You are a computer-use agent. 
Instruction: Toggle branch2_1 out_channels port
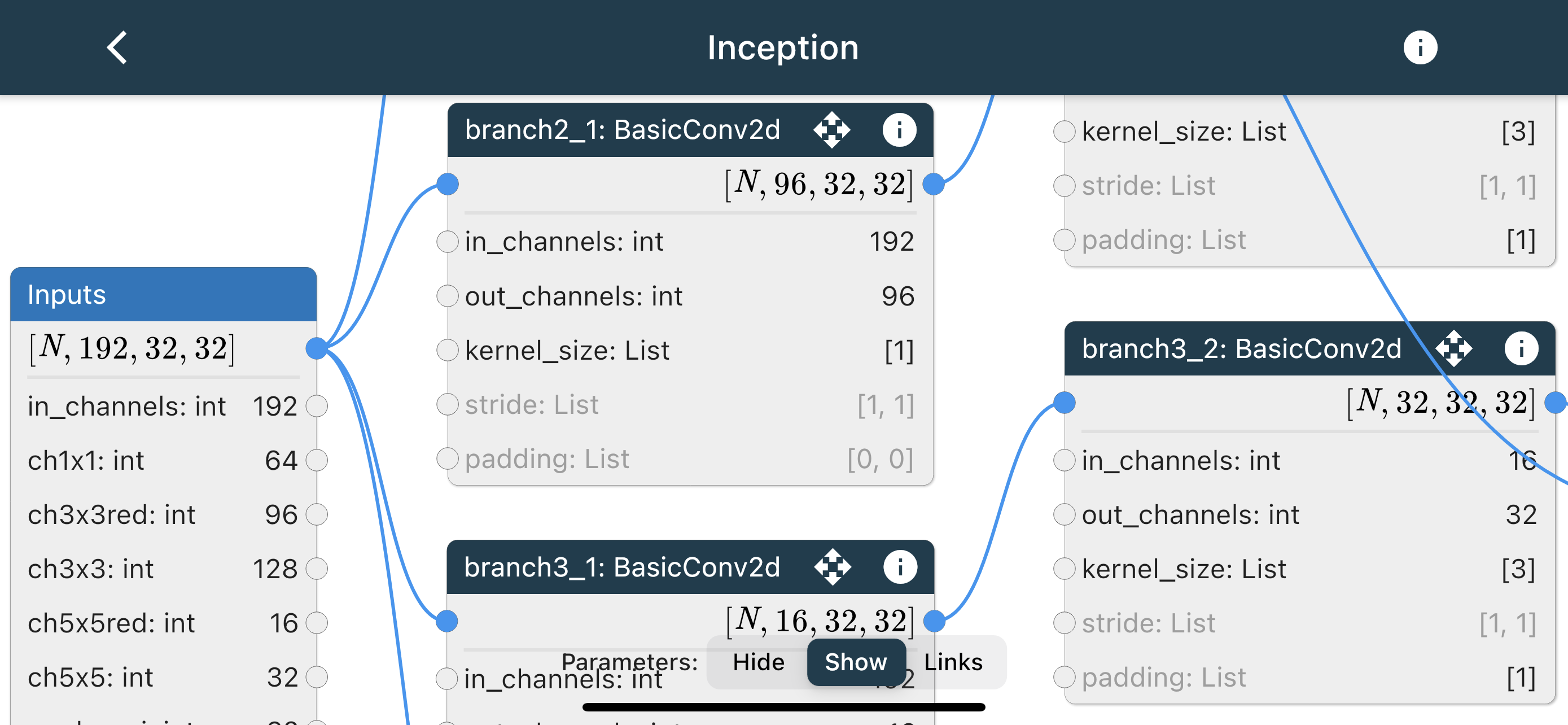point(448,296)
